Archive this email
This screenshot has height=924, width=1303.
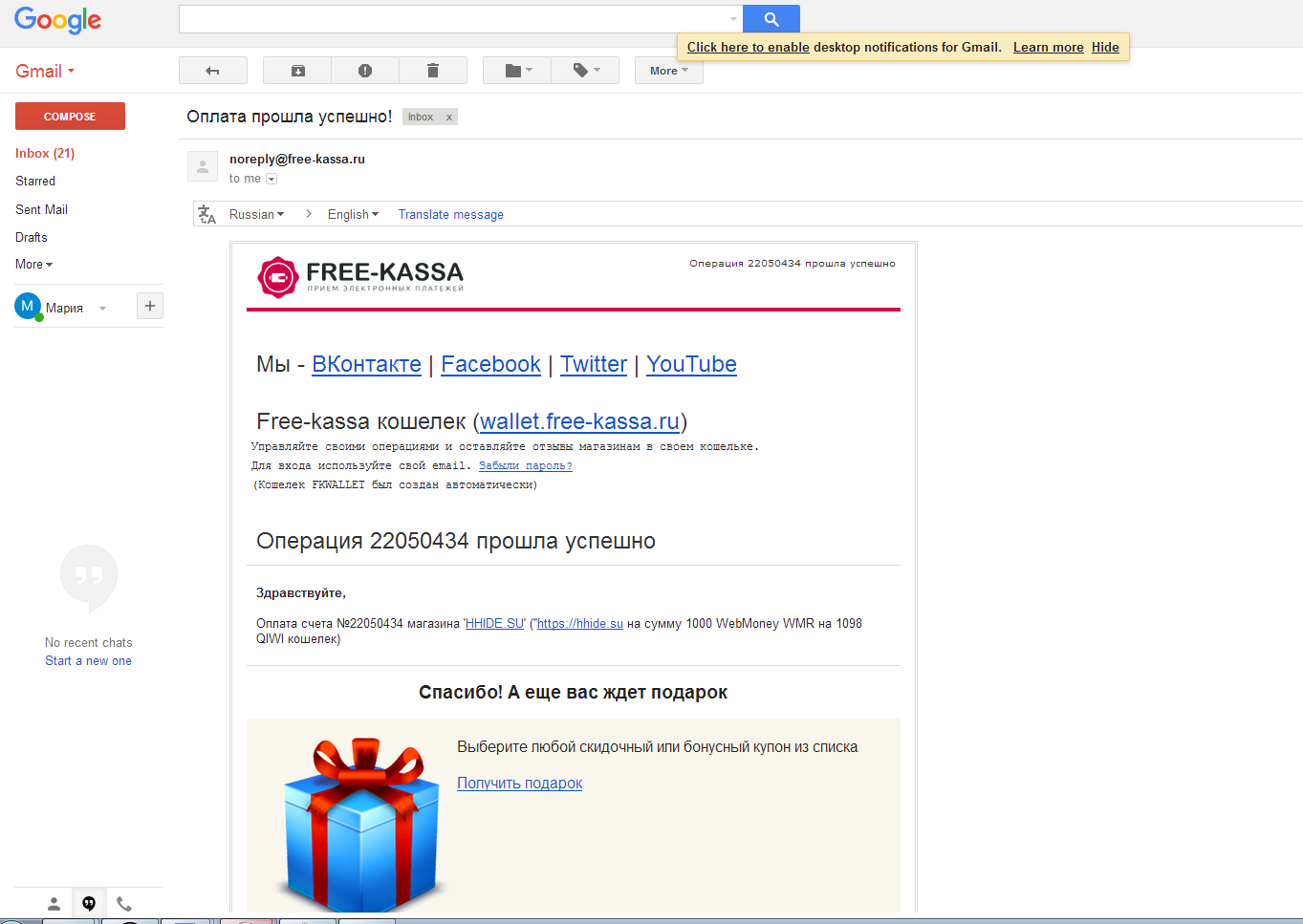[297, 71]
